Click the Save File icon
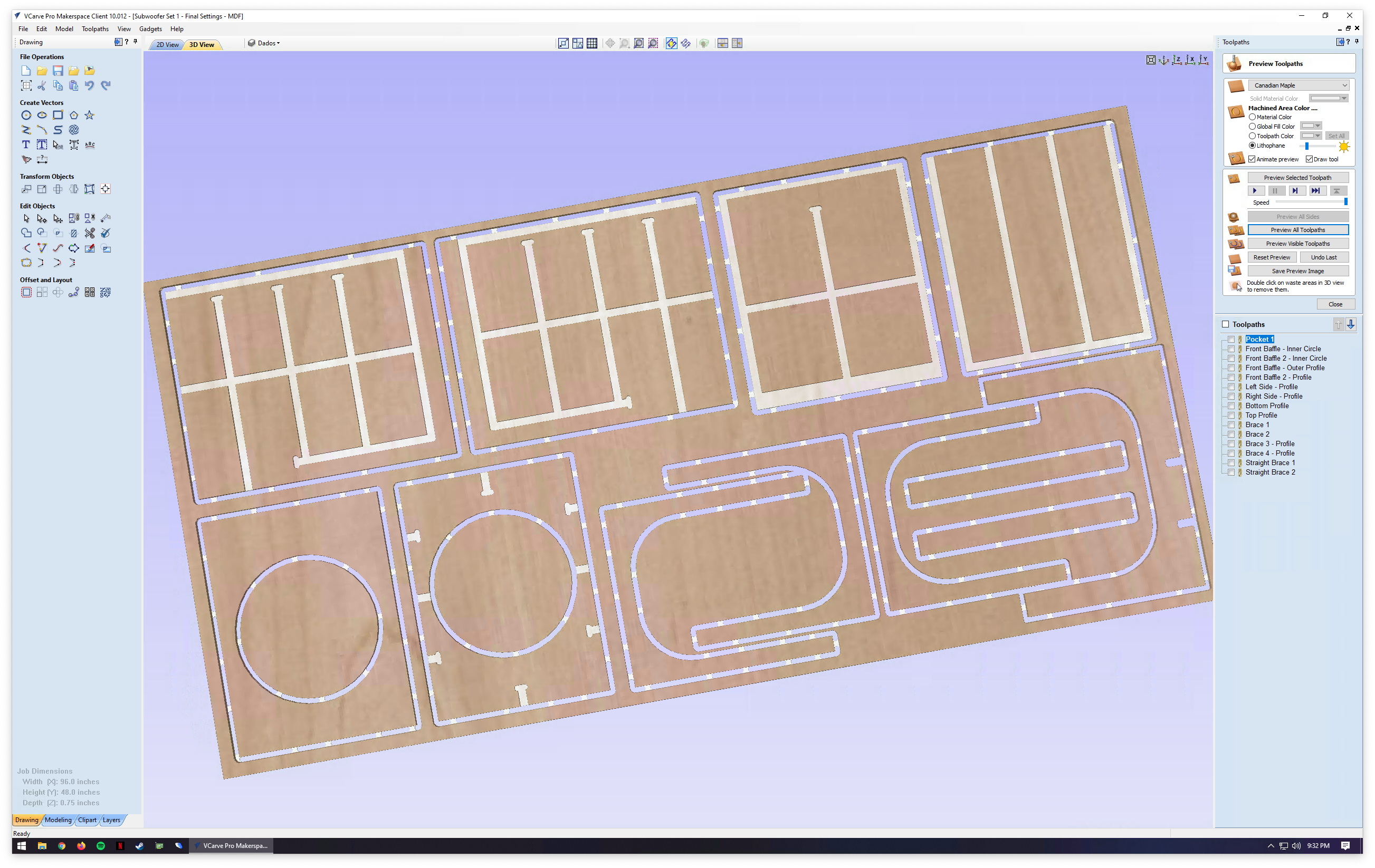Screen dimensions: 1375x868 pos(58,71)
